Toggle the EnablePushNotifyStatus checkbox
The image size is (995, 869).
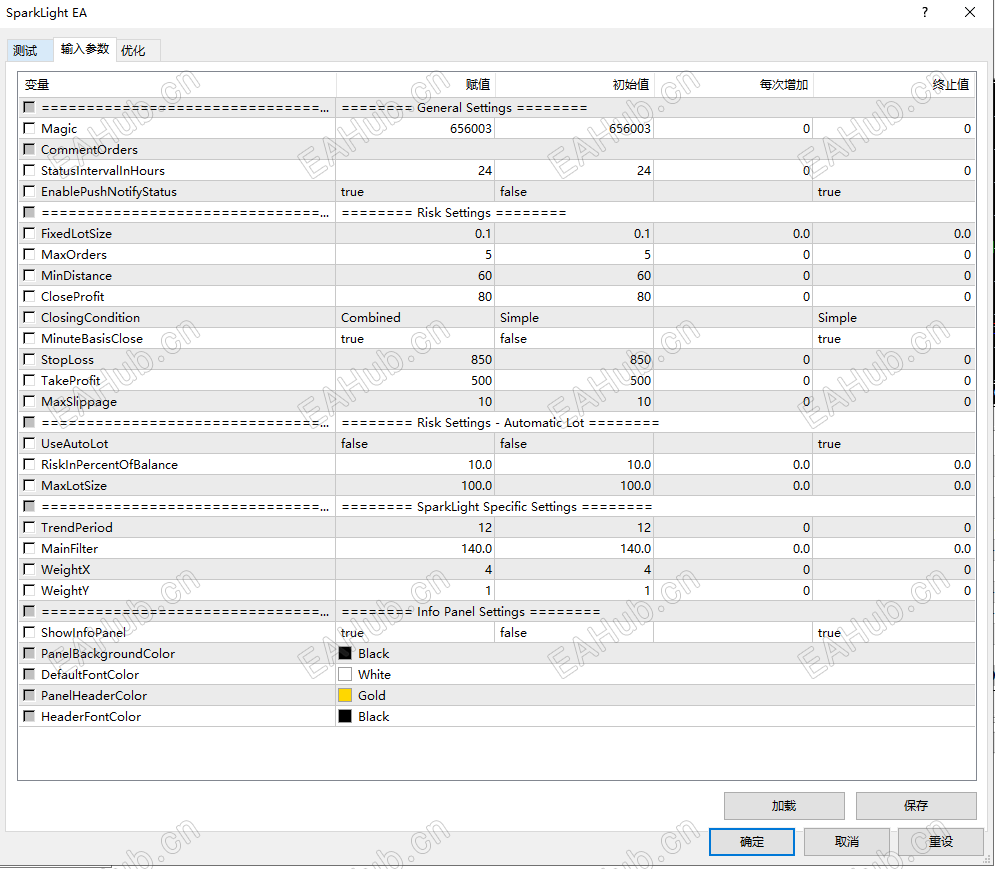(x=29, y=191)
